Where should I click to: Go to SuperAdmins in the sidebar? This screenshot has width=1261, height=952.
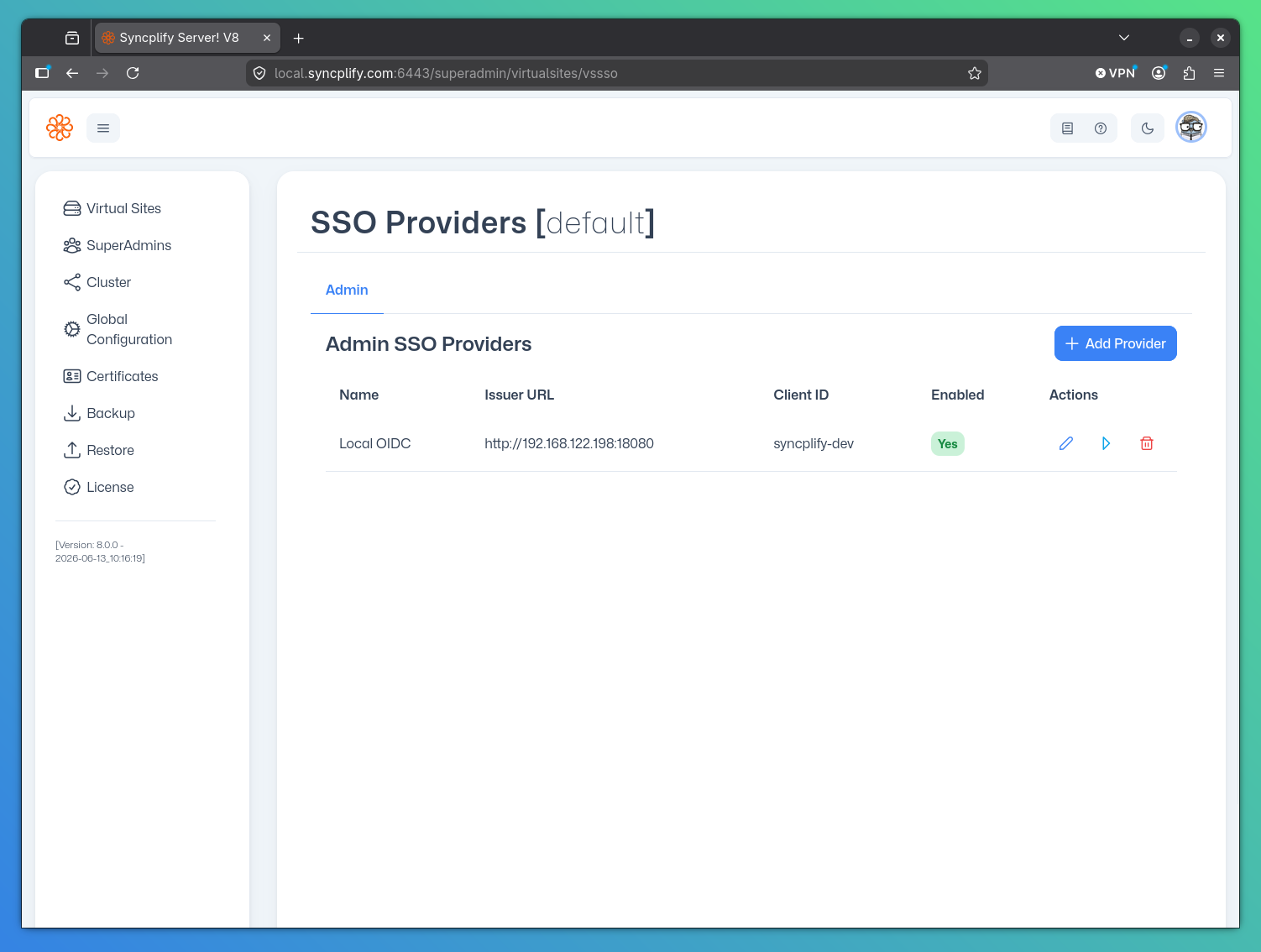click(x=128, y=245)
